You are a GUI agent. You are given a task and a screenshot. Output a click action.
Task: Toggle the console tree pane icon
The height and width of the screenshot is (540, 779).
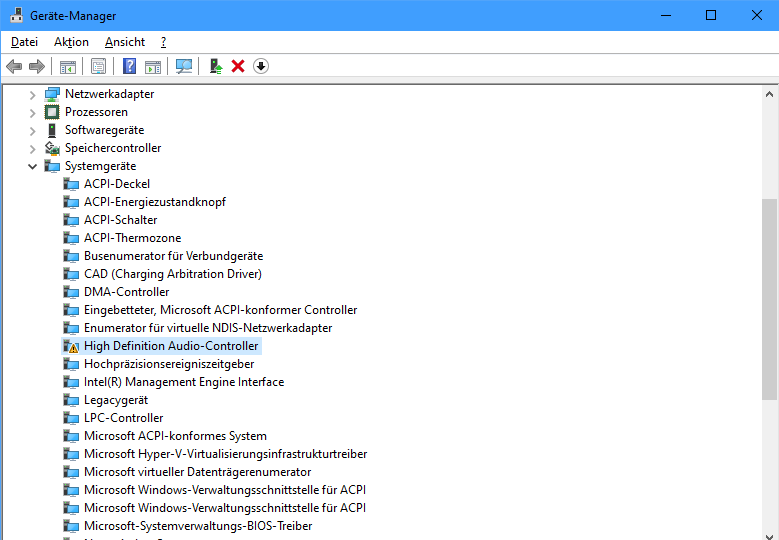click(68, 66)
